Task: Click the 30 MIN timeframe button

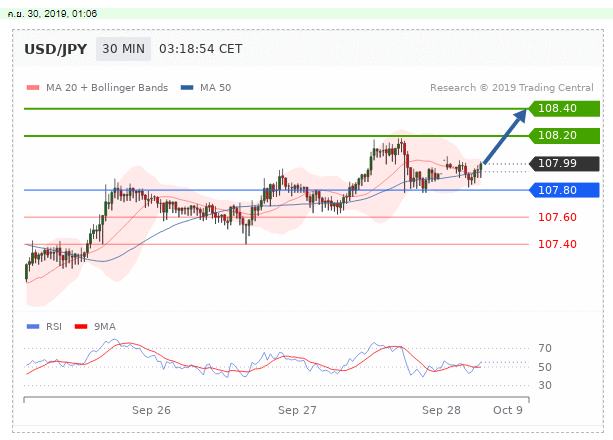Action: [124, 49]
